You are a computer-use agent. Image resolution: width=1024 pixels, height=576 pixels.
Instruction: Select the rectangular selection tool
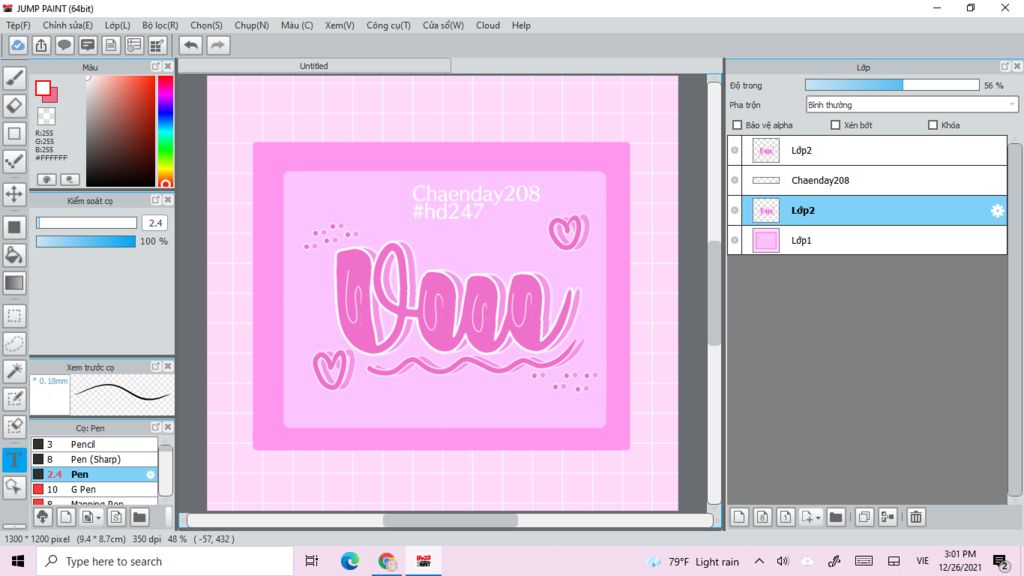coord(14,316)
